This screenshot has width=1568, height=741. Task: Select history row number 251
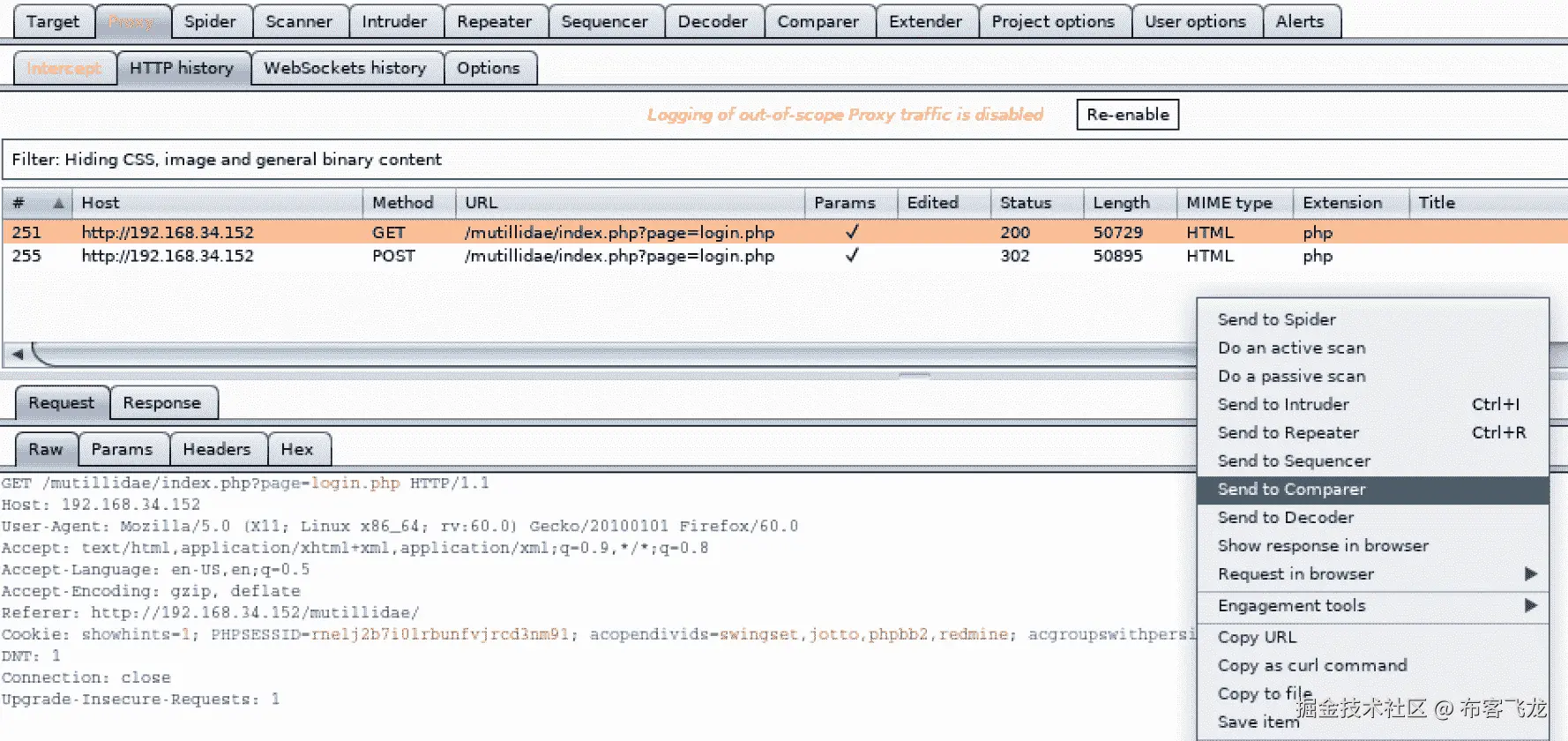coord(784,232)
